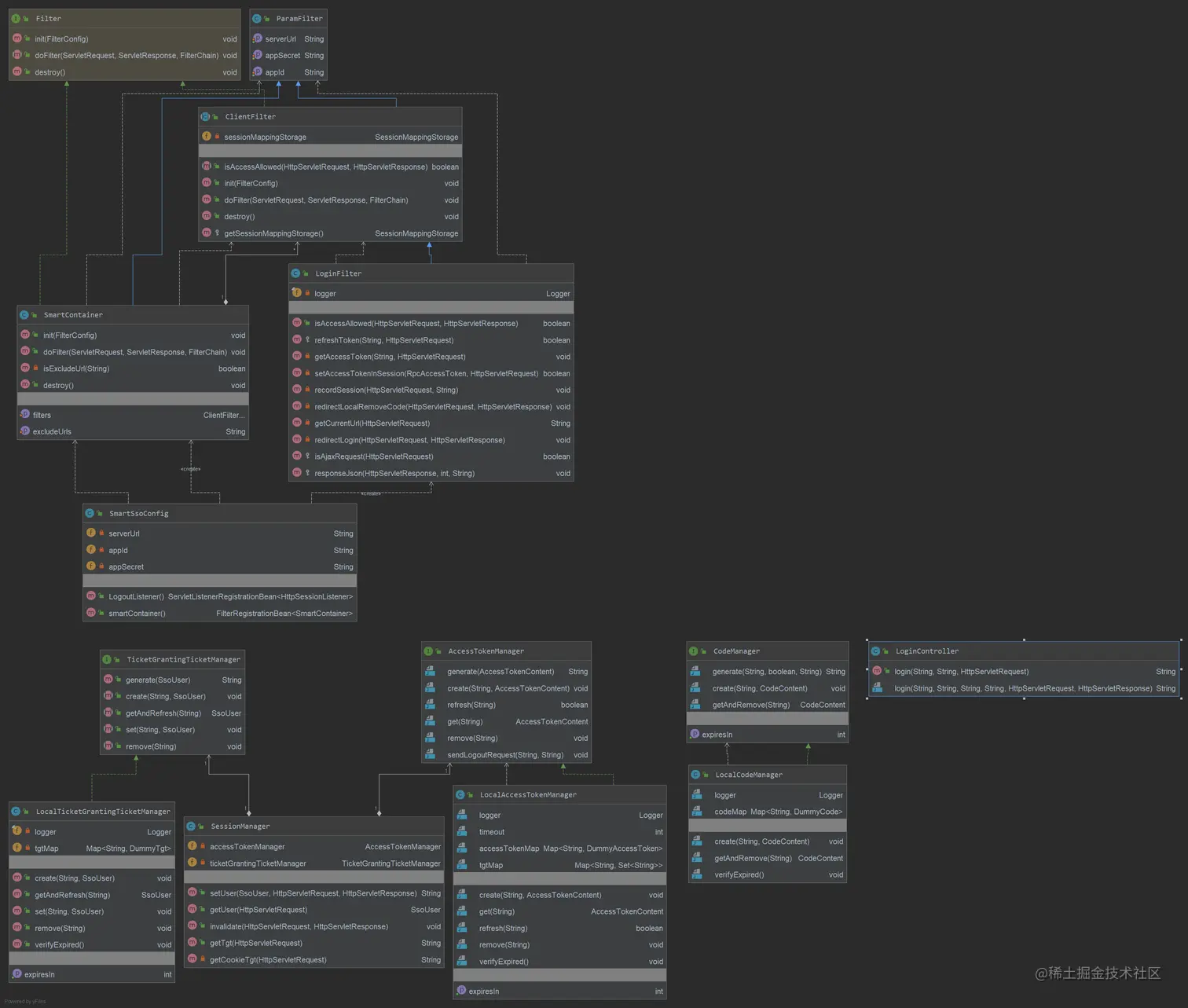Select destroy() in the ClientFilter node
This screenshot has width=1188, height=1008.
[330, 216]
